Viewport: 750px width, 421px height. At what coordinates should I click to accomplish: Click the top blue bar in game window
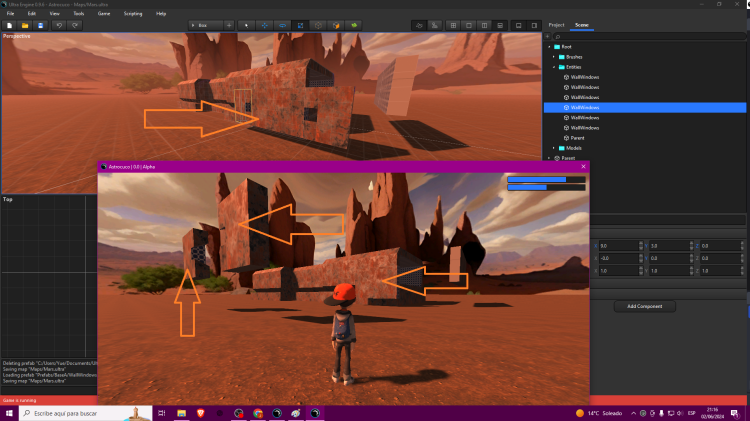[x=537, y=179]
